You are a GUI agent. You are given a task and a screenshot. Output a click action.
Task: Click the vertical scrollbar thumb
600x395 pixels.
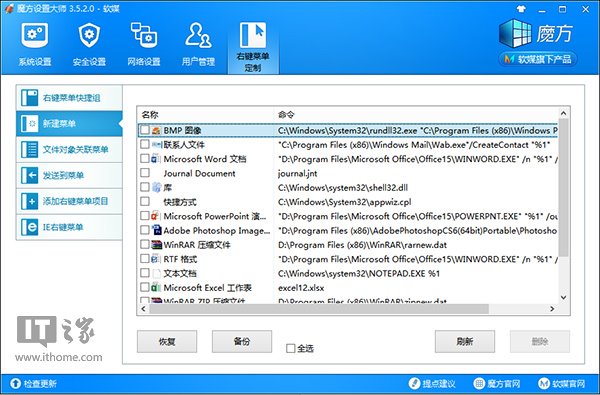point(563,188)
